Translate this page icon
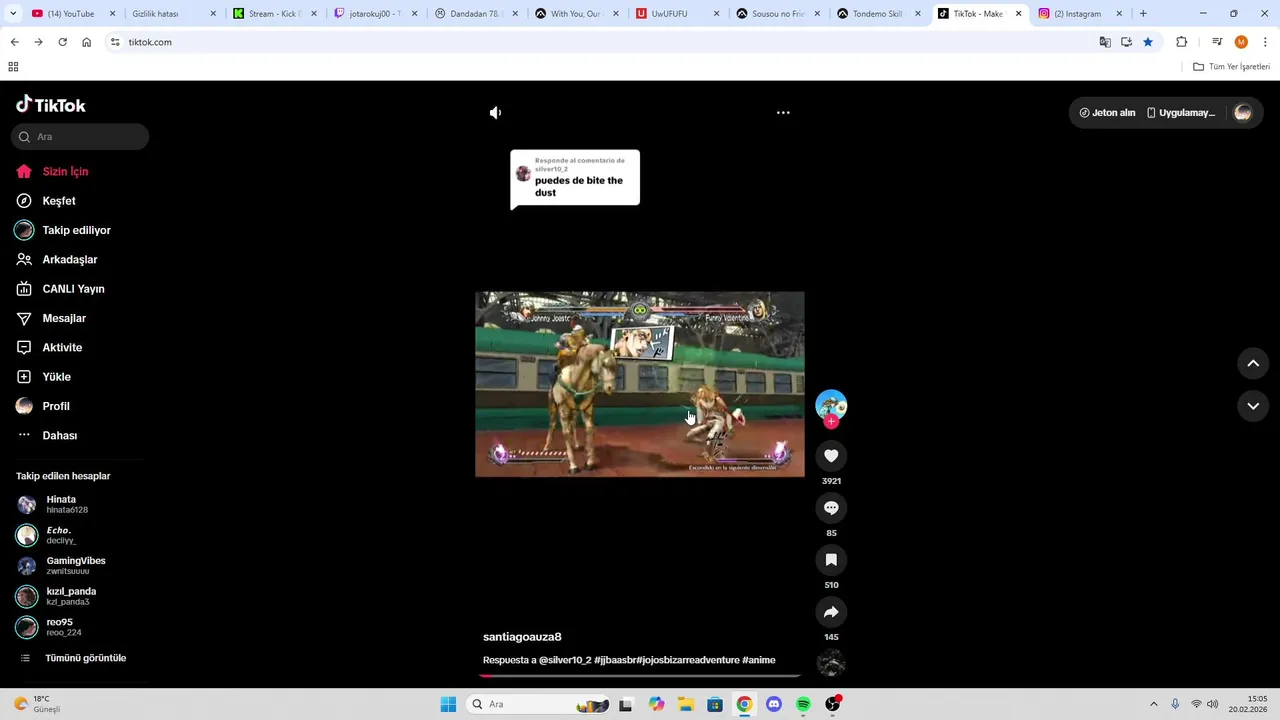Screen dimensions: 1280x720 coord(1105,42)
